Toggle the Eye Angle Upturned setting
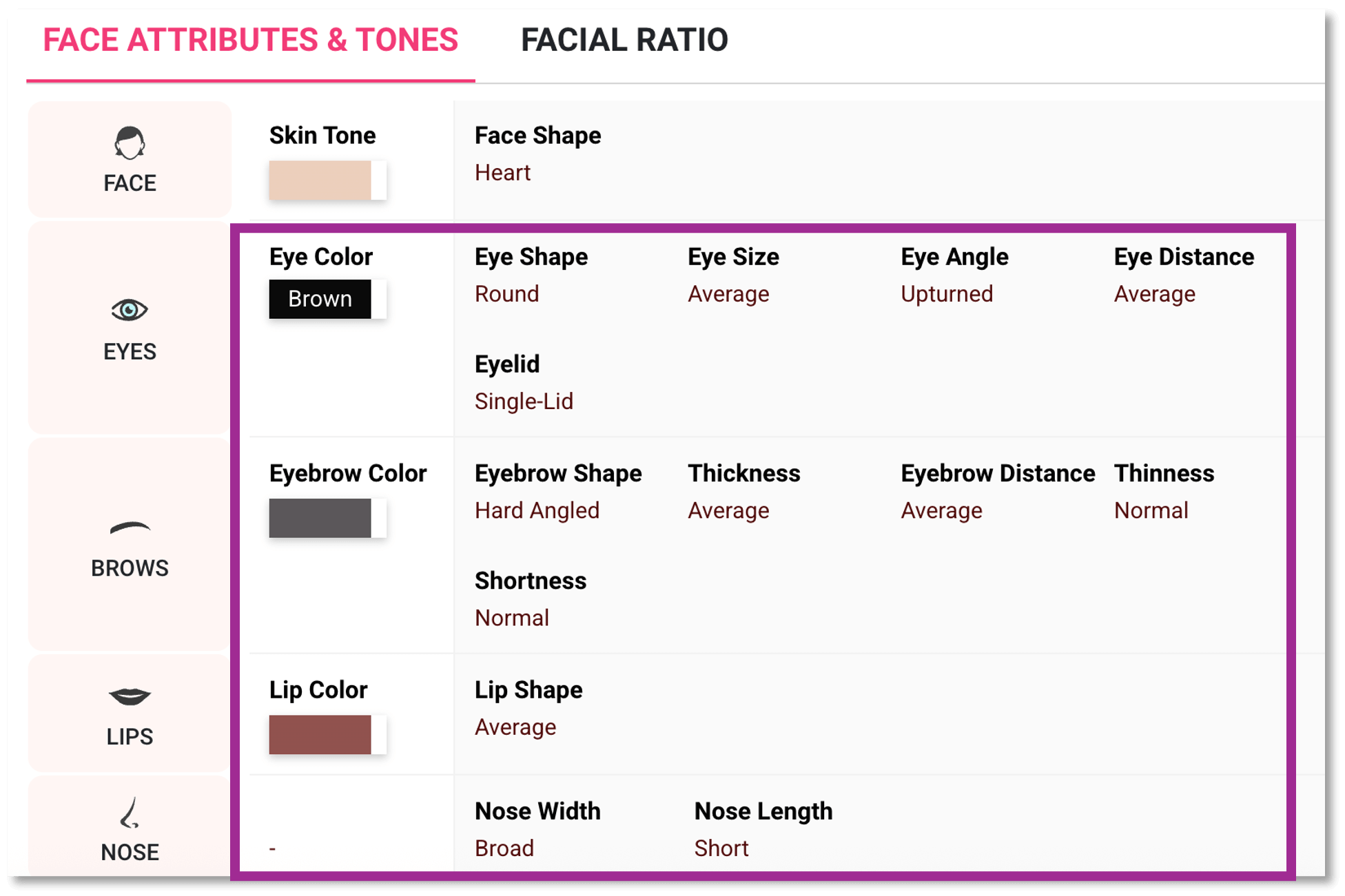Viewport: 1345px width, 896px height. [x=947, y=293]
